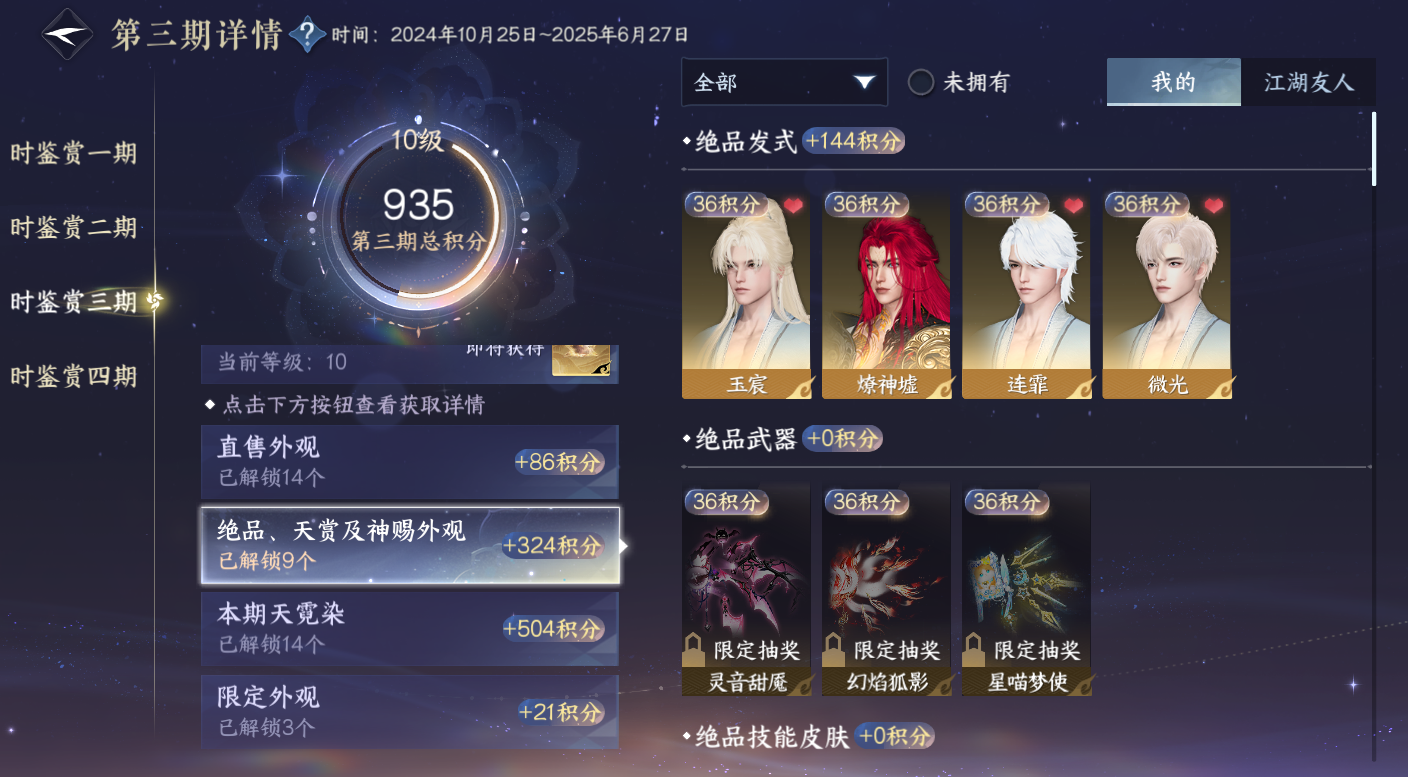
Task: Toggle the heart on 微光 hairstyle card
Action: [1213, 206]
